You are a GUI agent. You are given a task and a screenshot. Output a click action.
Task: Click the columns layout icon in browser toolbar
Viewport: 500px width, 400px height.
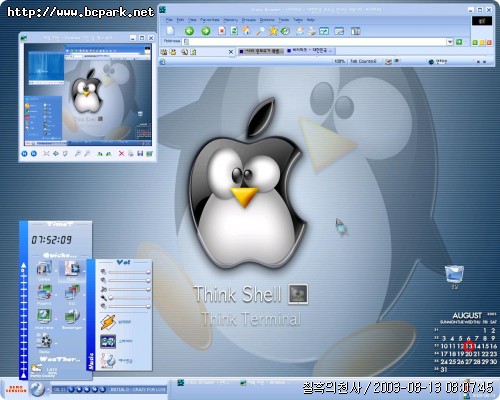click(356, 31)
